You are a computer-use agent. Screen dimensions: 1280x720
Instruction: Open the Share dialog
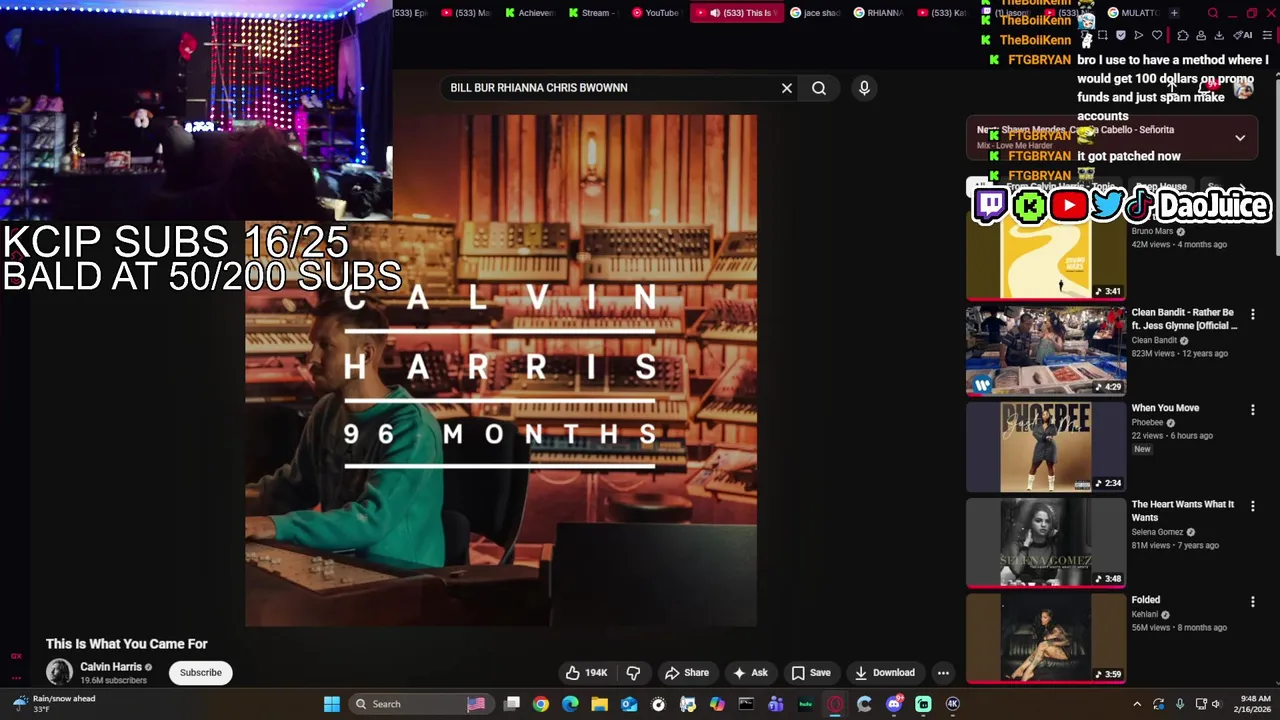click(x=687, y=673)
